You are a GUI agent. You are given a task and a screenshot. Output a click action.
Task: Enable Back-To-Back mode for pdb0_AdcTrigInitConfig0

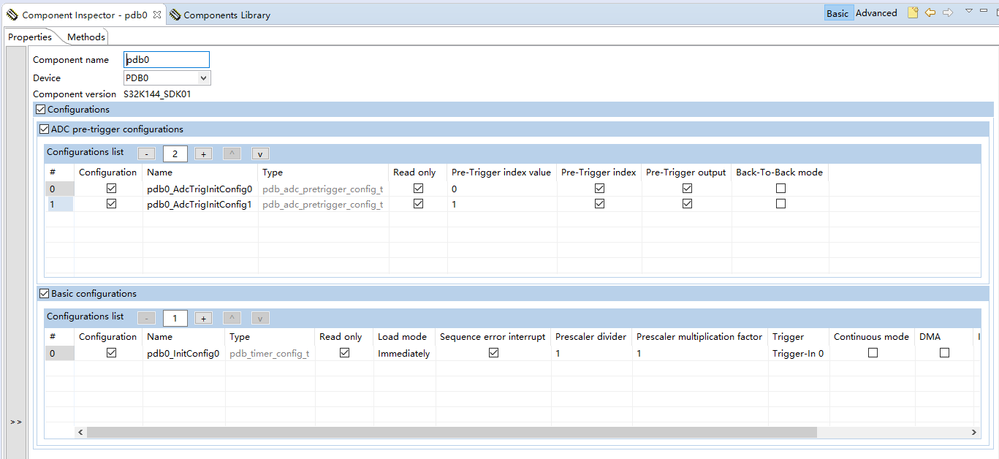780,189
